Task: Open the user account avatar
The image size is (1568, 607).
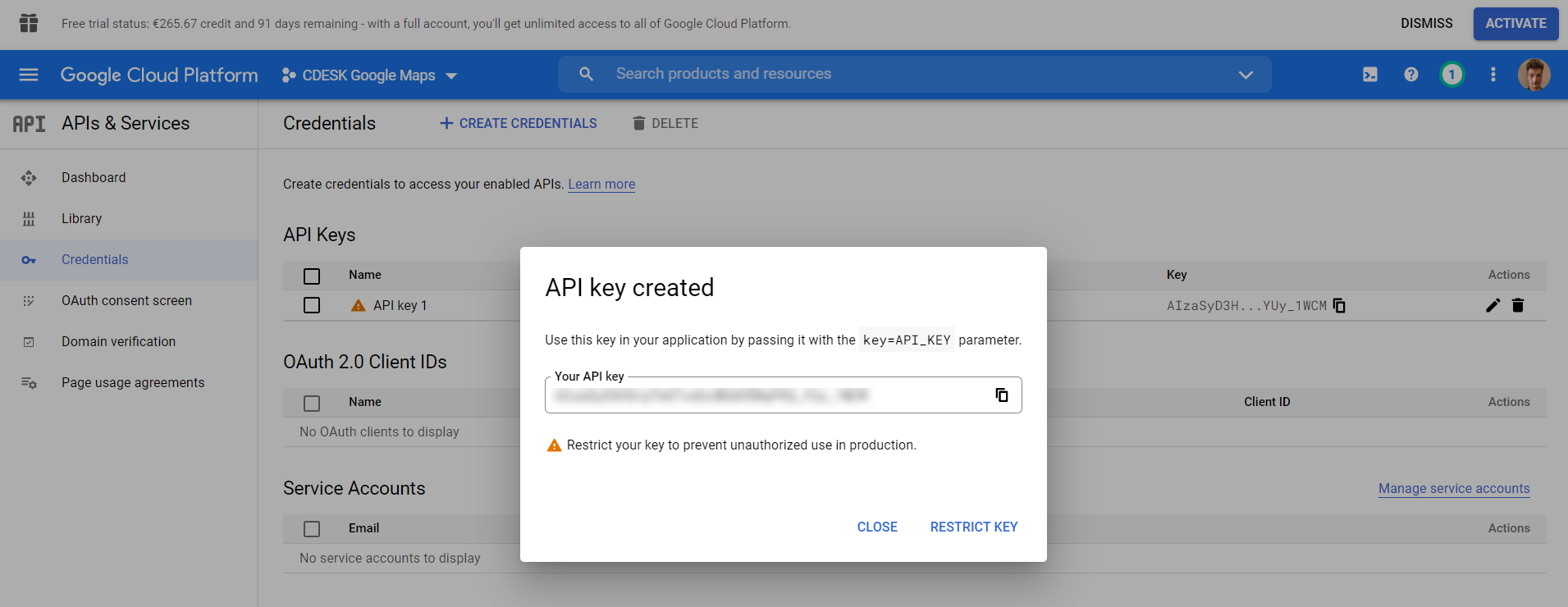Action: pyautogui.click(x=1534, y=75)
